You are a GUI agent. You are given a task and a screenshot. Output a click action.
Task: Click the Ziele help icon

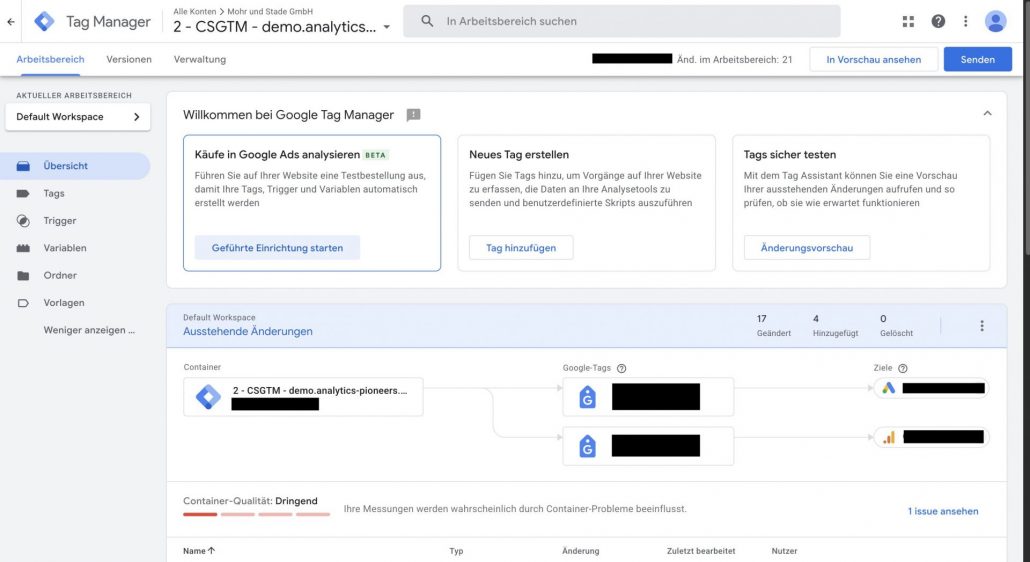903,368
